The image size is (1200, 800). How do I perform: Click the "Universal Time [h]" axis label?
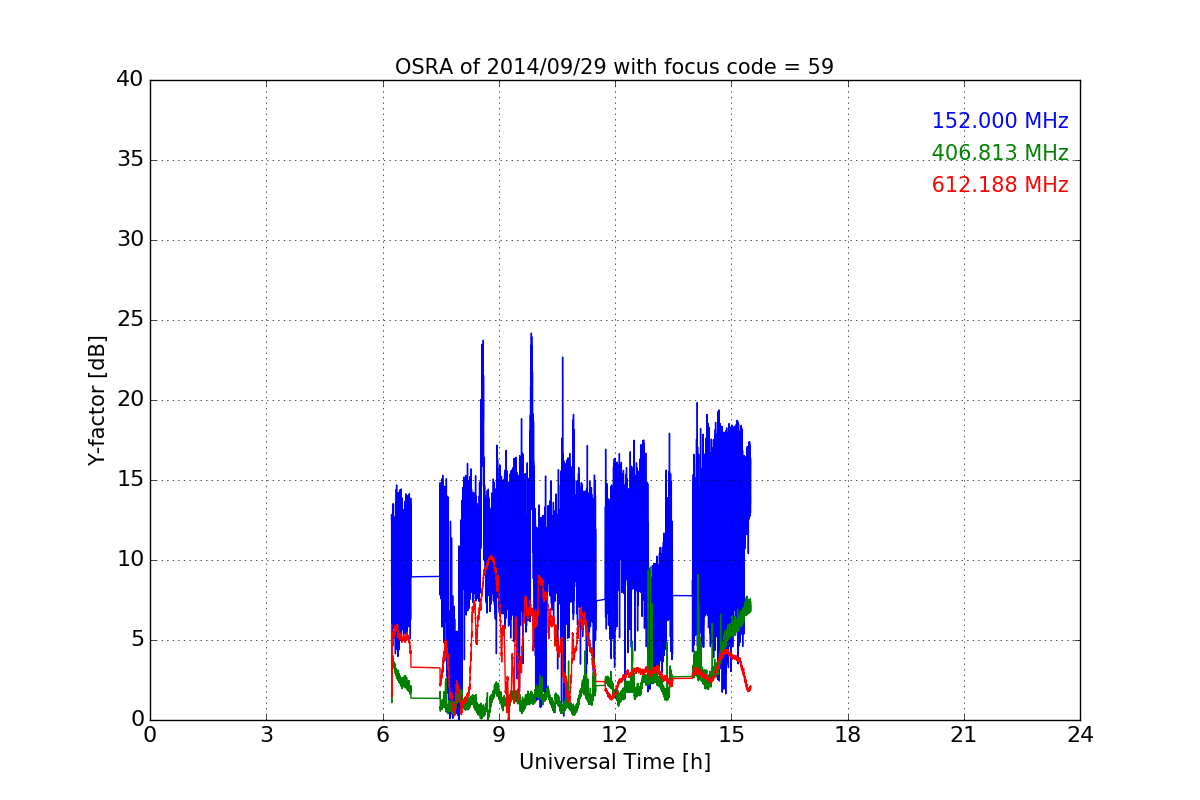[x=614, y=762]
